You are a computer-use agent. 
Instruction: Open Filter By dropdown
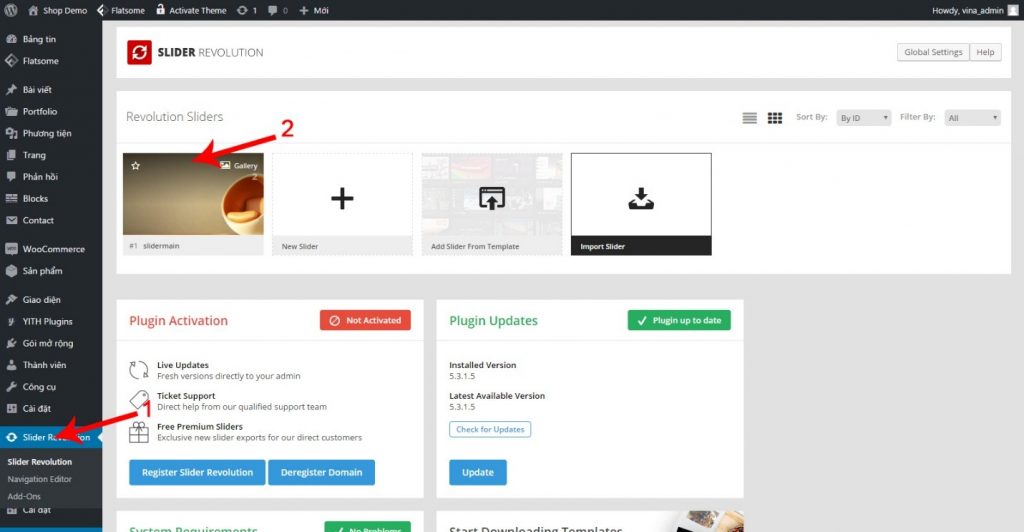pyautogui.click(x=972, y=118)
